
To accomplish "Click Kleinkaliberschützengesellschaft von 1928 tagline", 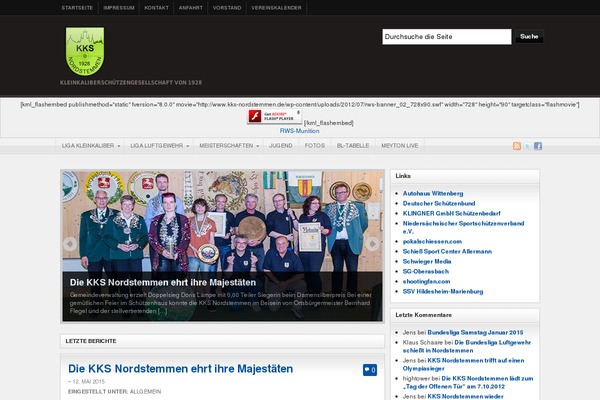I will click(x=131, y=83).
